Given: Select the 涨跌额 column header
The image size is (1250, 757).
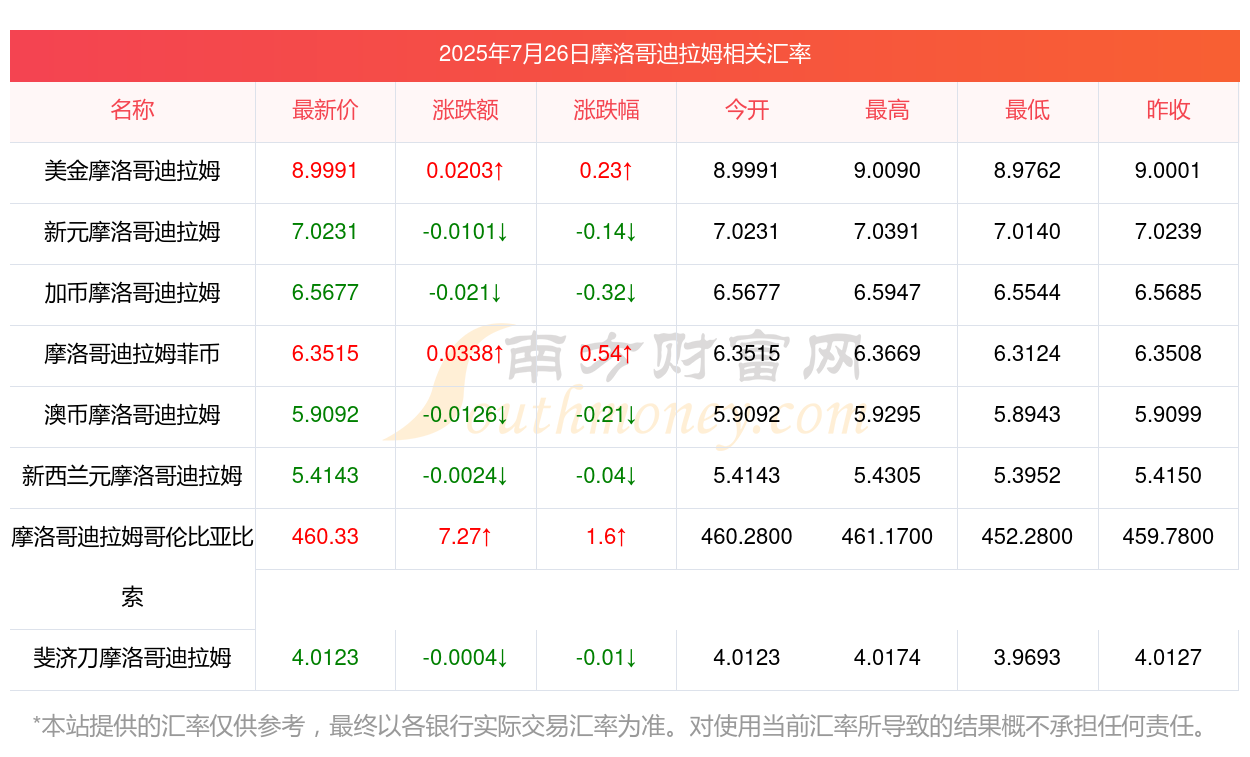Looking at the screenshot, I should (x=466, y=110).
